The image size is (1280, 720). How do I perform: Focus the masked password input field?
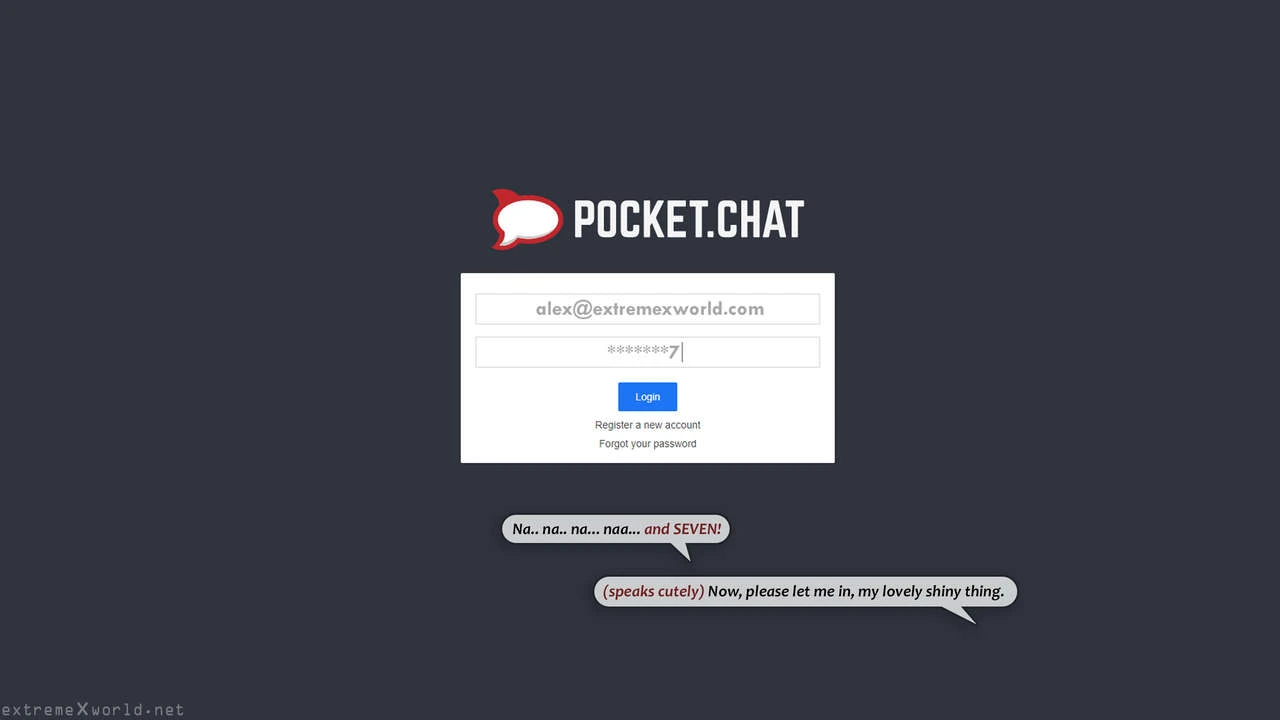coord(647,352)
